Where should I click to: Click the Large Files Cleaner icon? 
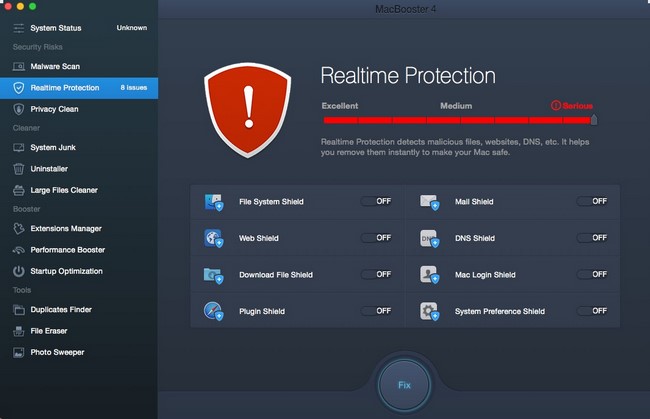pyautogui.click(x=19, y=190)
